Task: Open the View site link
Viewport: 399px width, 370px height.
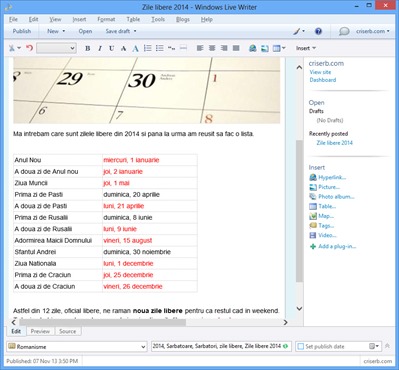Action: pos(320,72)
